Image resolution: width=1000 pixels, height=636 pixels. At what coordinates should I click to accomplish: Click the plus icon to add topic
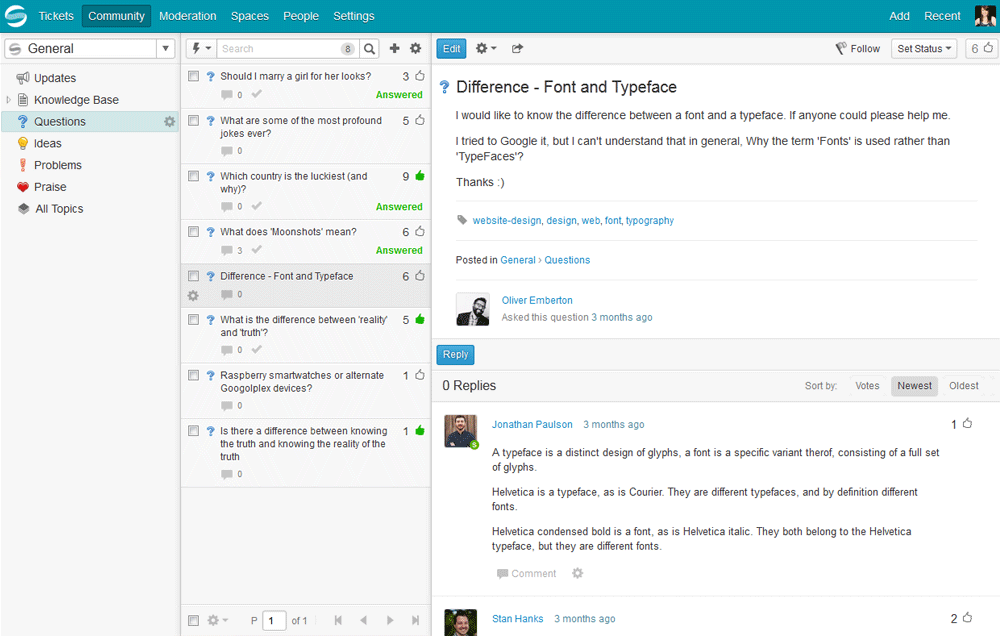pos(394,48)
